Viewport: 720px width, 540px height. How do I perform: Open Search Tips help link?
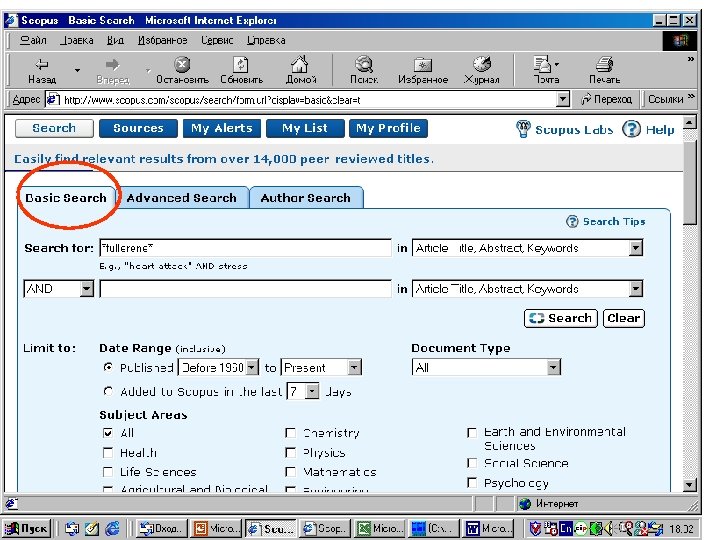pos(605,221)
